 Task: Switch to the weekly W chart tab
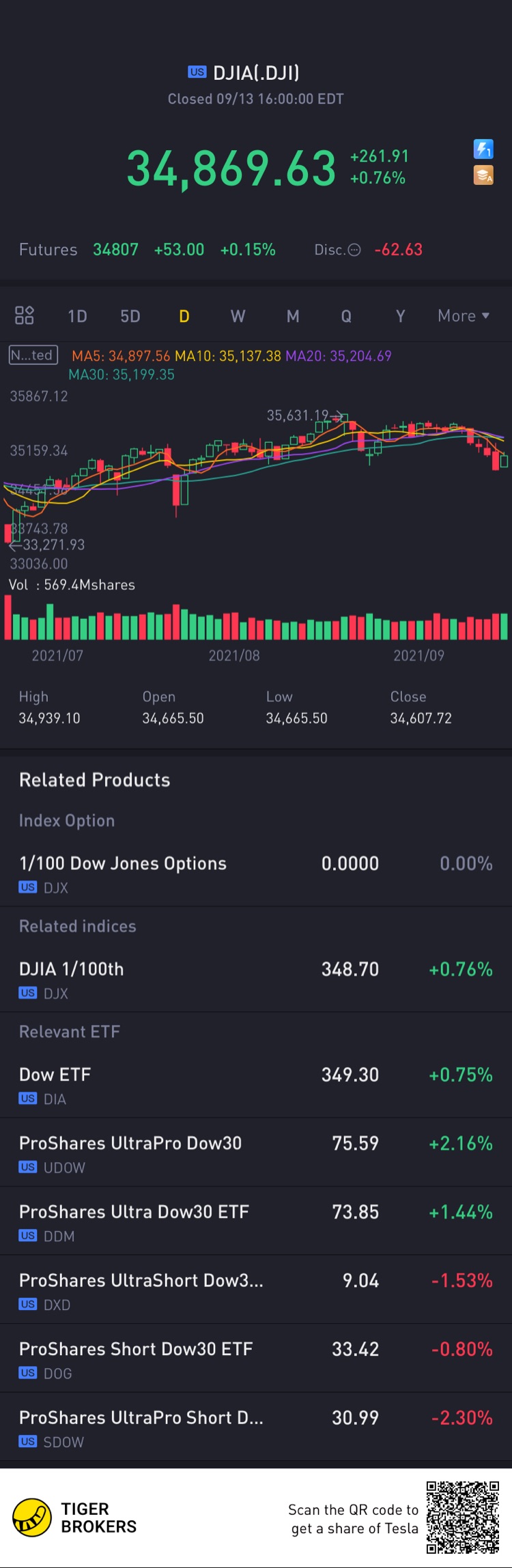pos(238,316)
